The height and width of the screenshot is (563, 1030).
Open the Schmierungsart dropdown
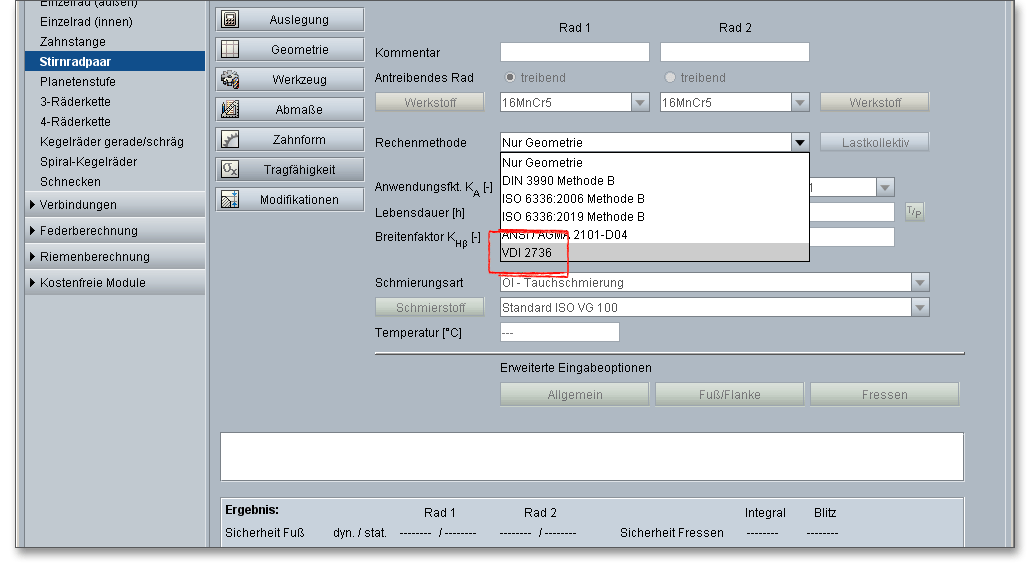919,283
